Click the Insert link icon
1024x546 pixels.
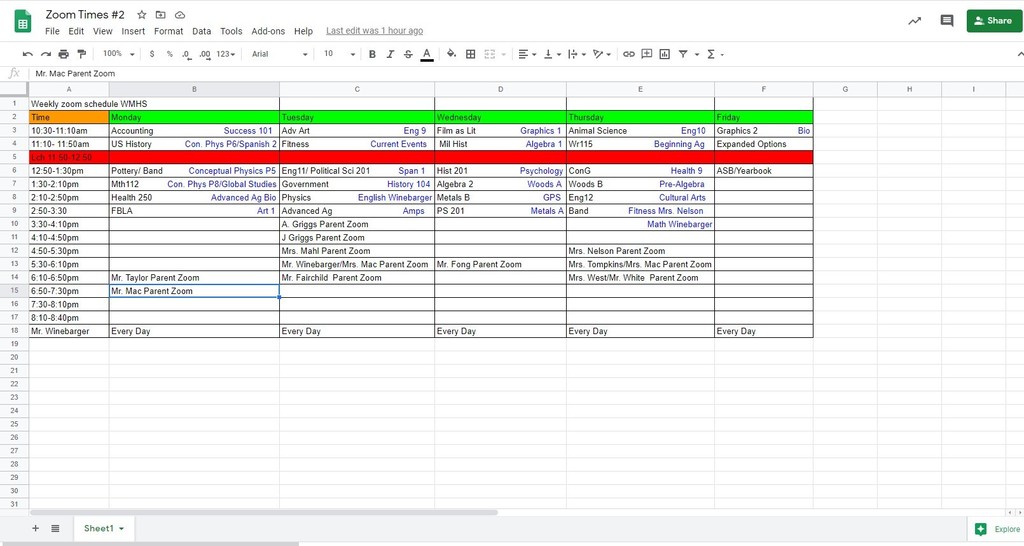point(629,54)
